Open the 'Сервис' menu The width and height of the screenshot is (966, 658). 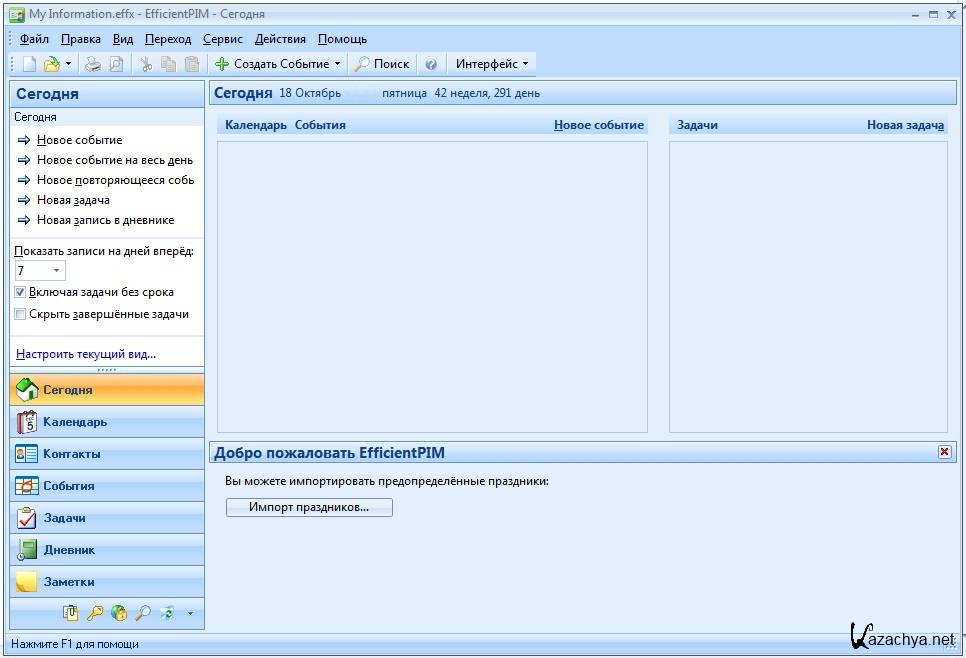click(x=222, y=39)
